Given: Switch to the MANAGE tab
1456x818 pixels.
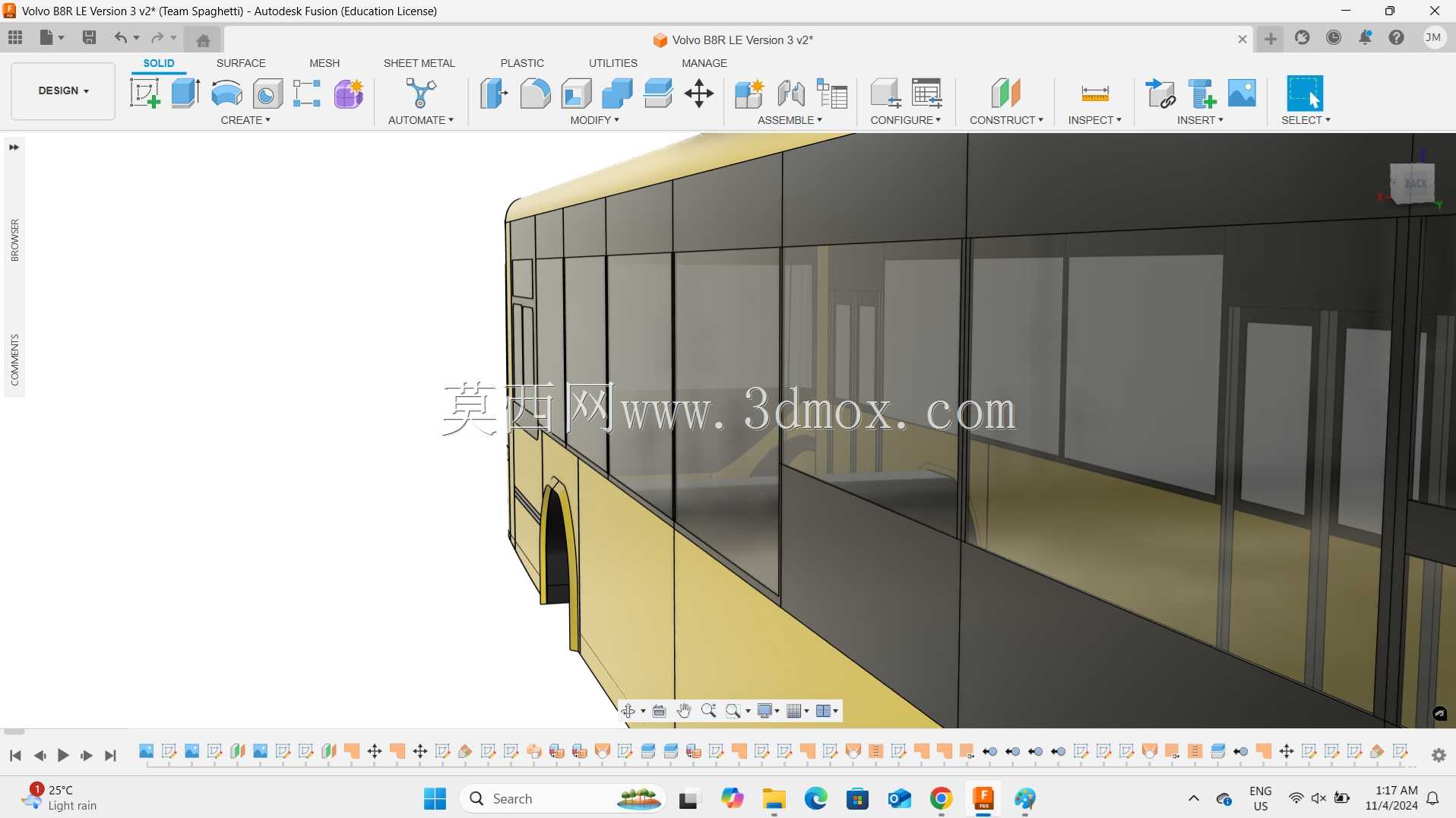Looking at the screenshot, I should 704,63.
